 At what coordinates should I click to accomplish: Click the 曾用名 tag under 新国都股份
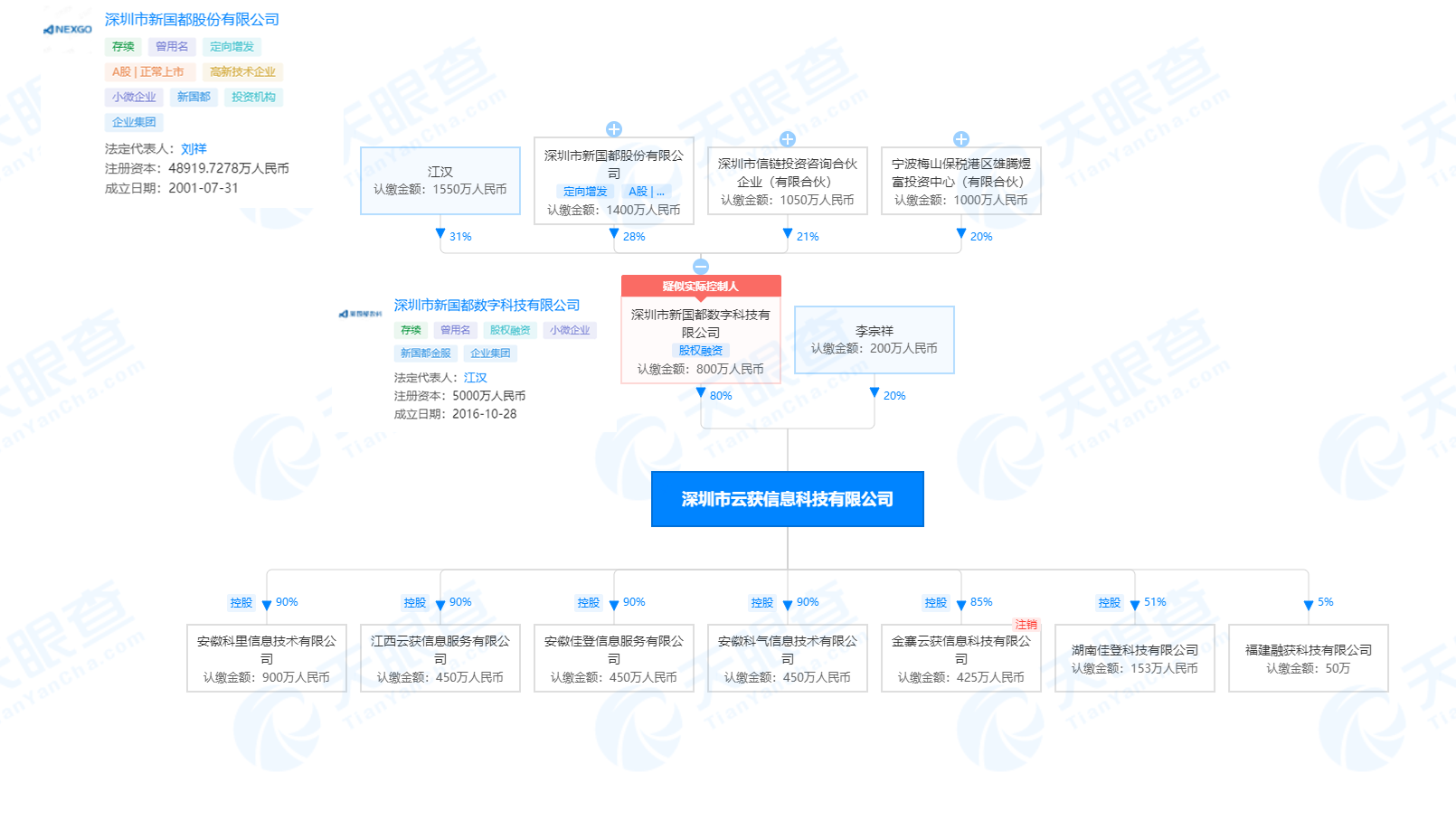pos(172,47)
